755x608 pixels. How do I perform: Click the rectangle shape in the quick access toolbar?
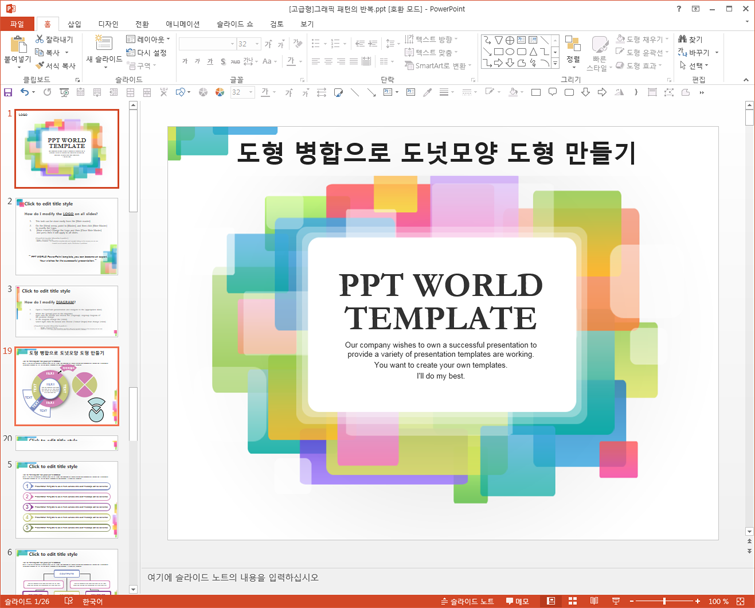click(536, 92)
